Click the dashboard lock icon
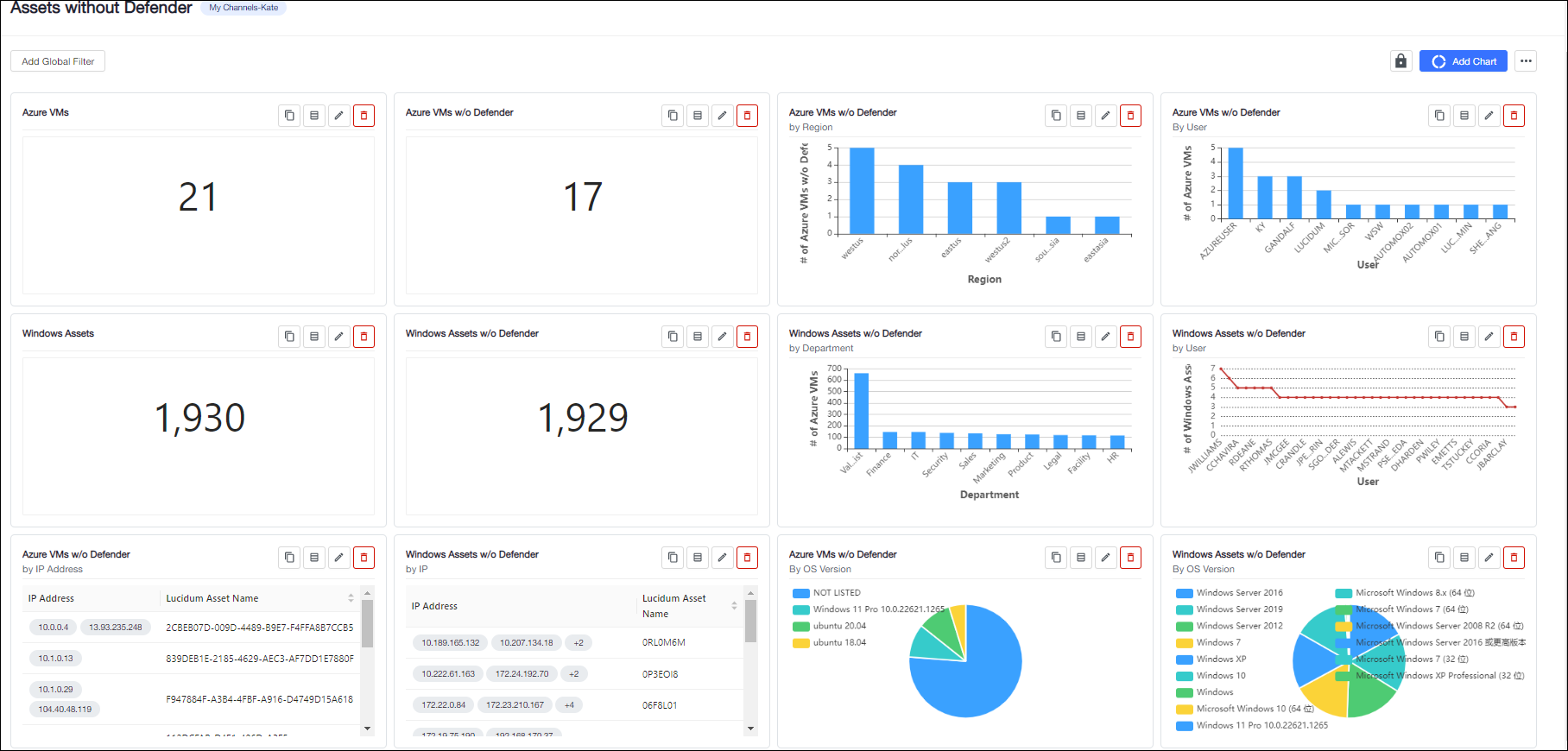Screen dimensions: 1568x751 (x=1401, y=61)
